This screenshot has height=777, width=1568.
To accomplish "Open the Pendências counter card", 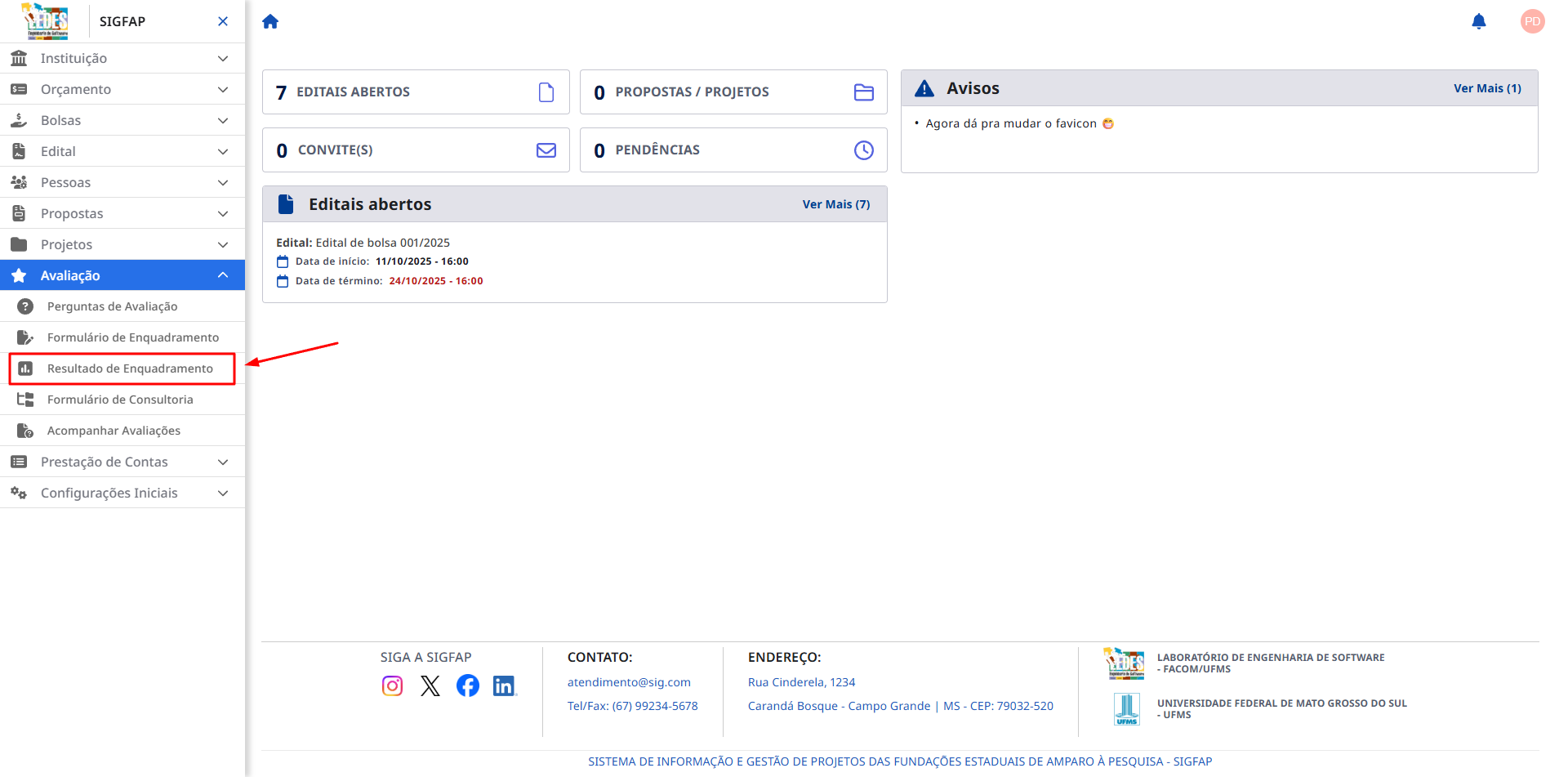I will pos(733,150).
